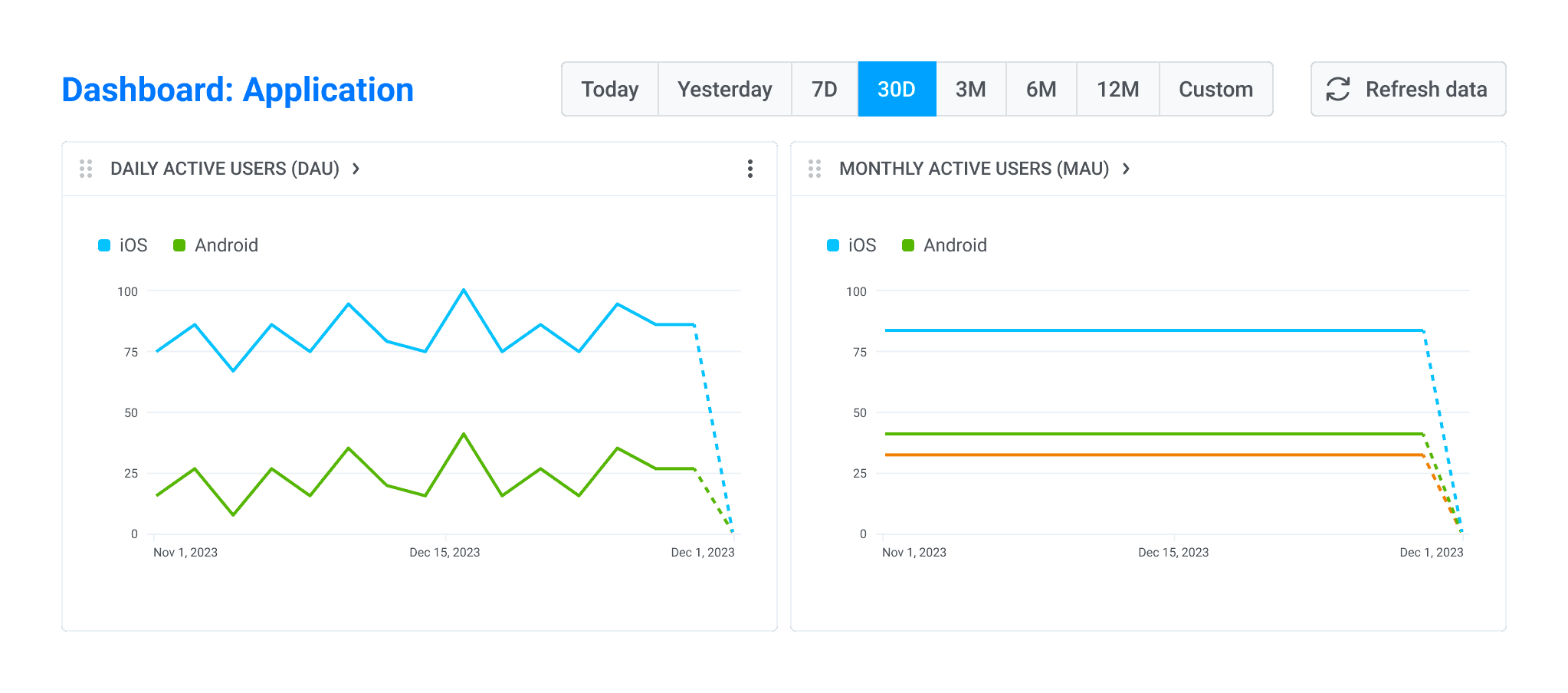Click the Dec 15, 2023 axis label on DAU chart

[444, 552]
